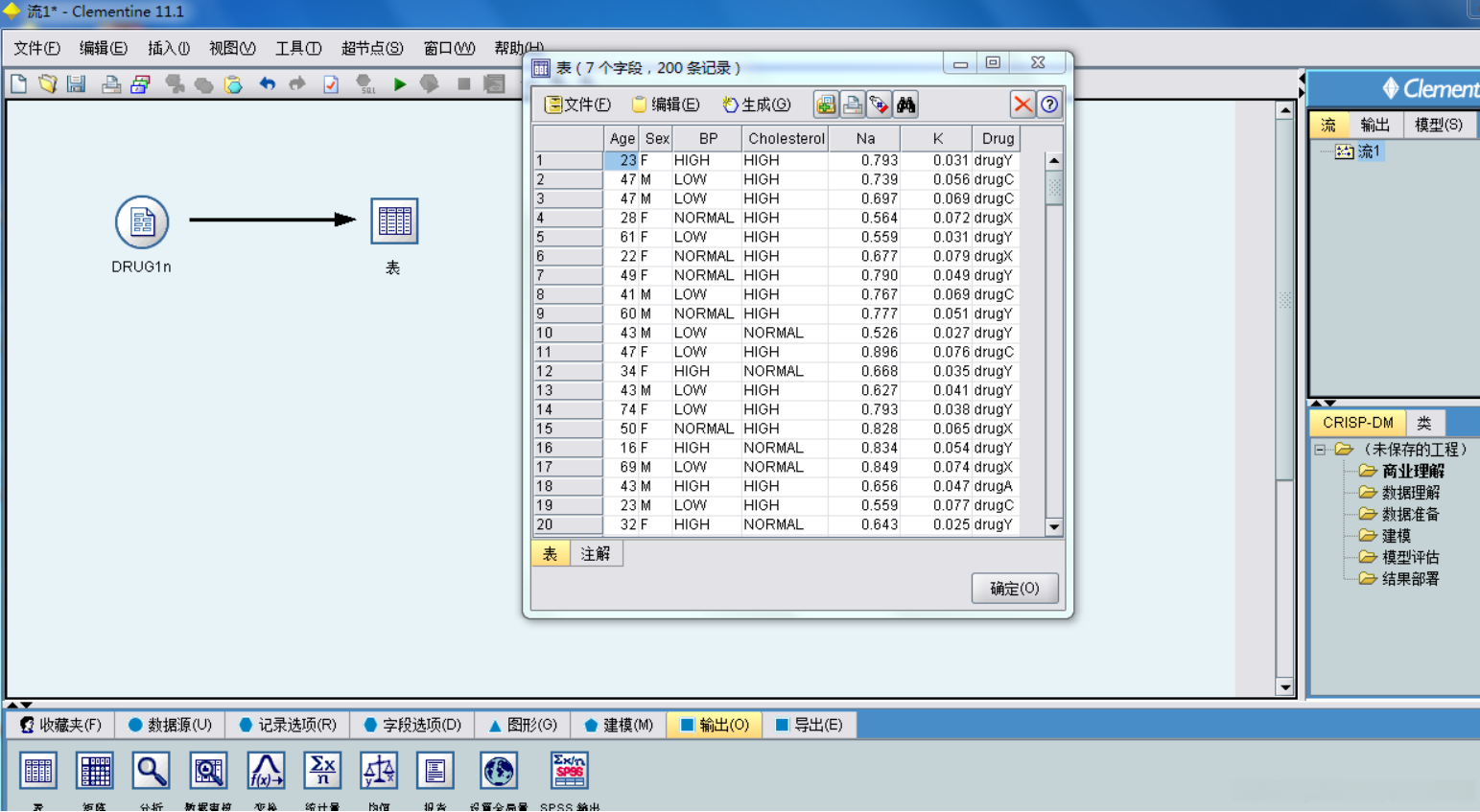Pick the magnifier Analysis node in the palette

(x=152, y=771)
